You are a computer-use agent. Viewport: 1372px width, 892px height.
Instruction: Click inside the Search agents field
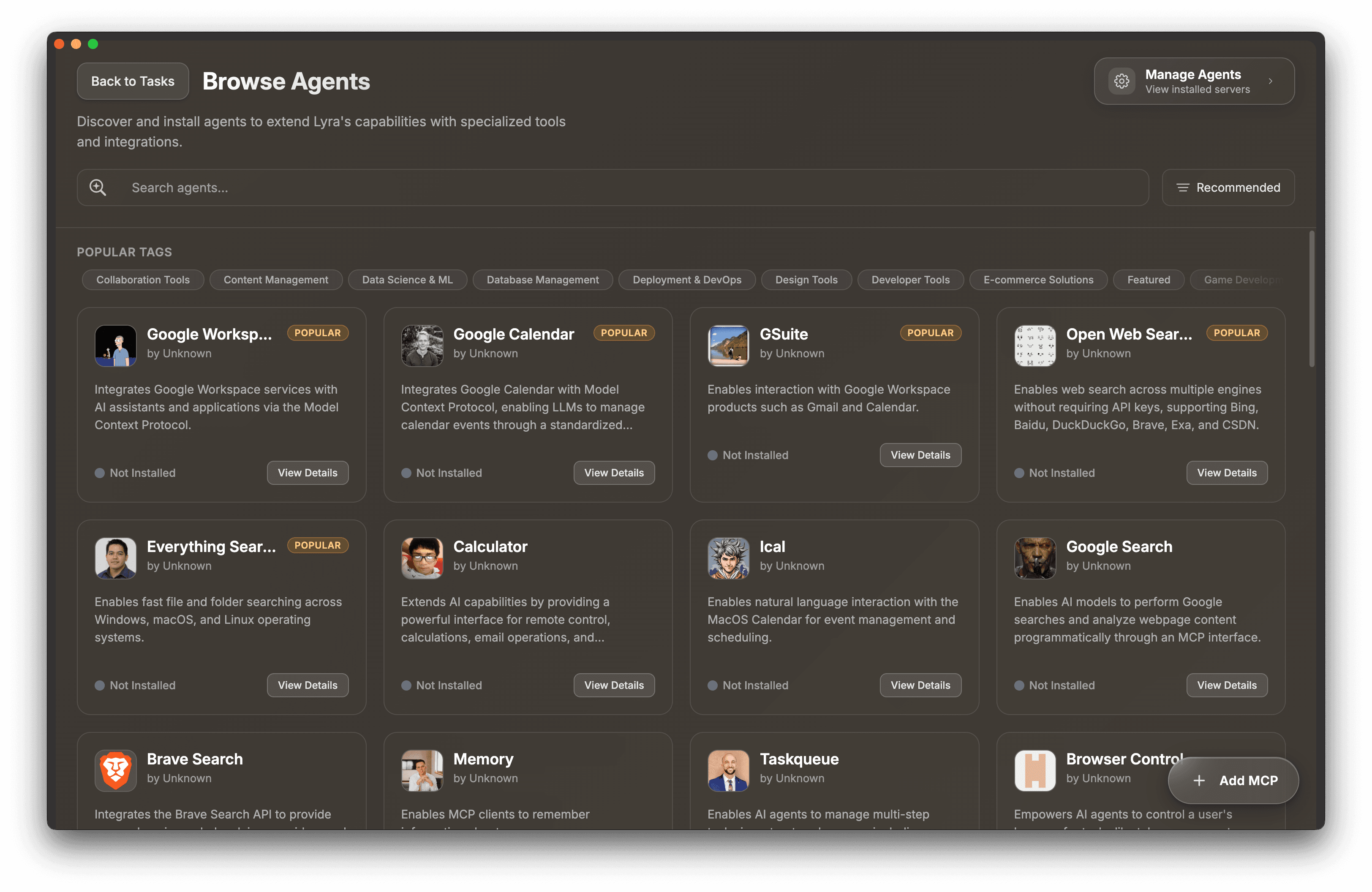point(403,187)
